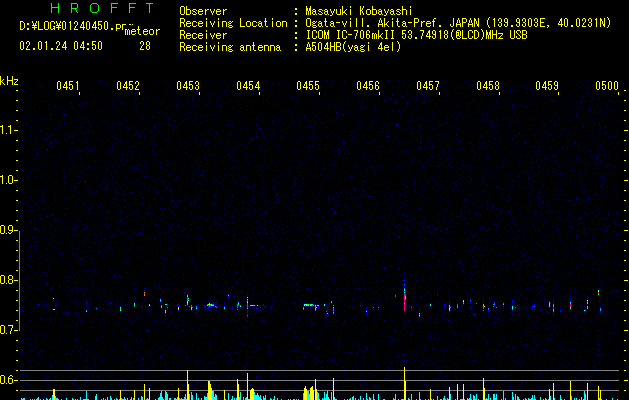
Task: Click the 0455 time marker
Action: click(308, 86)
